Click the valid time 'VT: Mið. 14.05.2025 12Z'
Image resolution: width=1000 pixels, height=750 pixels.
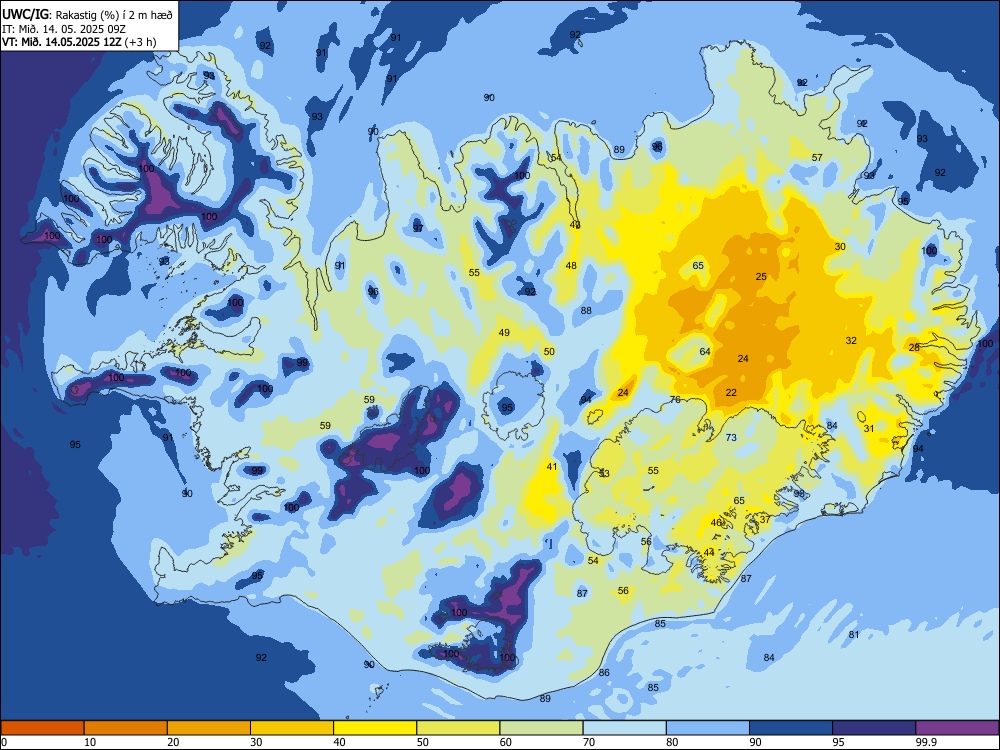(x=61, y=42)
